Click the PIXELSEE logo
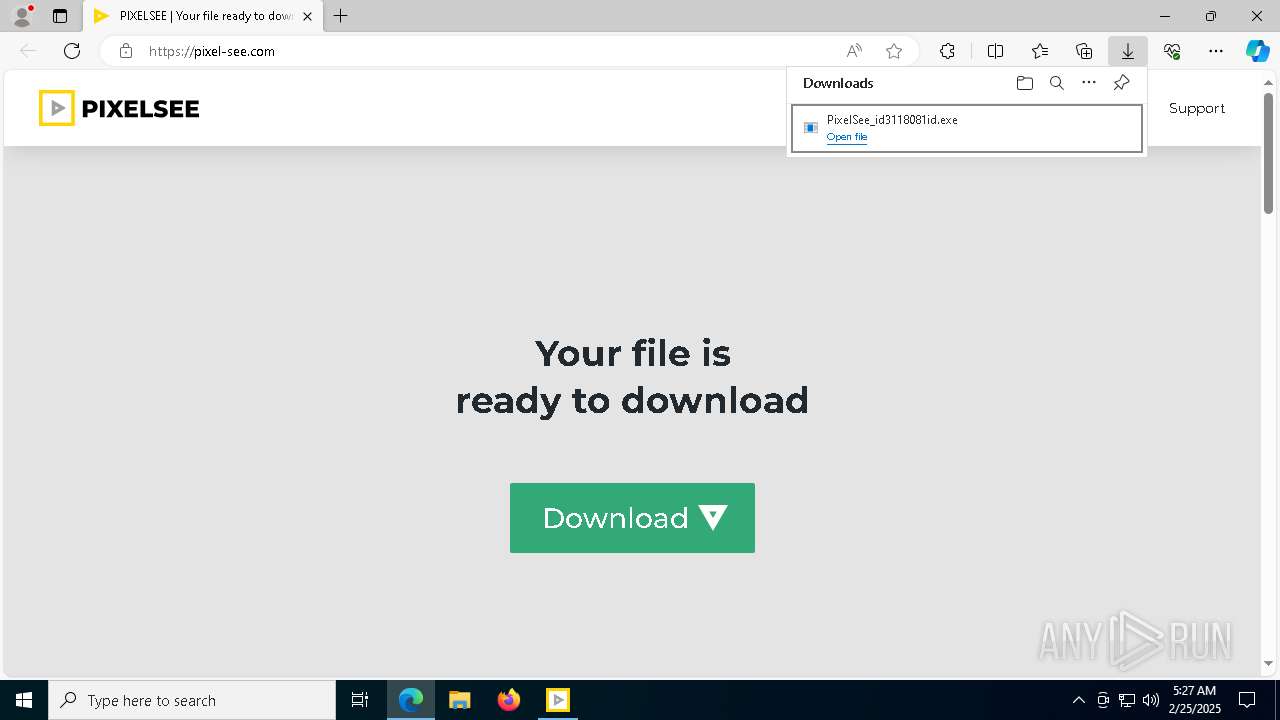The width and height of the screenshot is (1280, 720). pos(119,108)
